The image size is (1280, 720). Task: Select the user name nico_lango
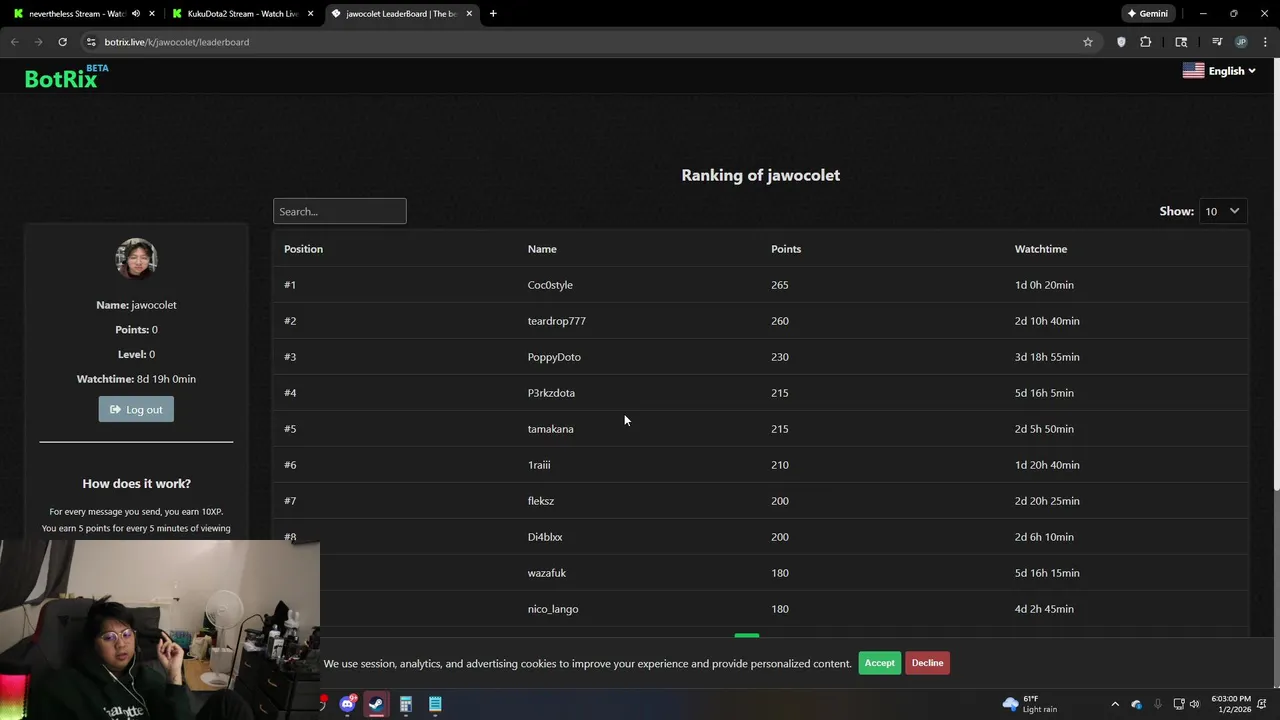[x=553, y=609]
